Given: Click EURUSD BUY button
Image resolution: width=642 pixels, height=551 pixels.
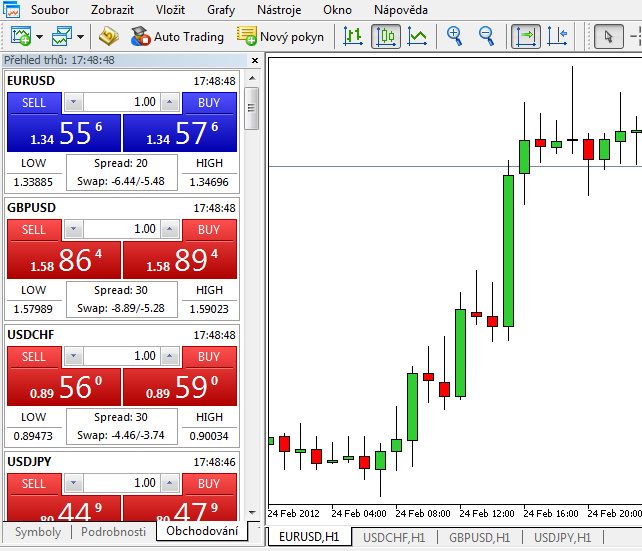Looking at the screenshot, I should [209, 102].
